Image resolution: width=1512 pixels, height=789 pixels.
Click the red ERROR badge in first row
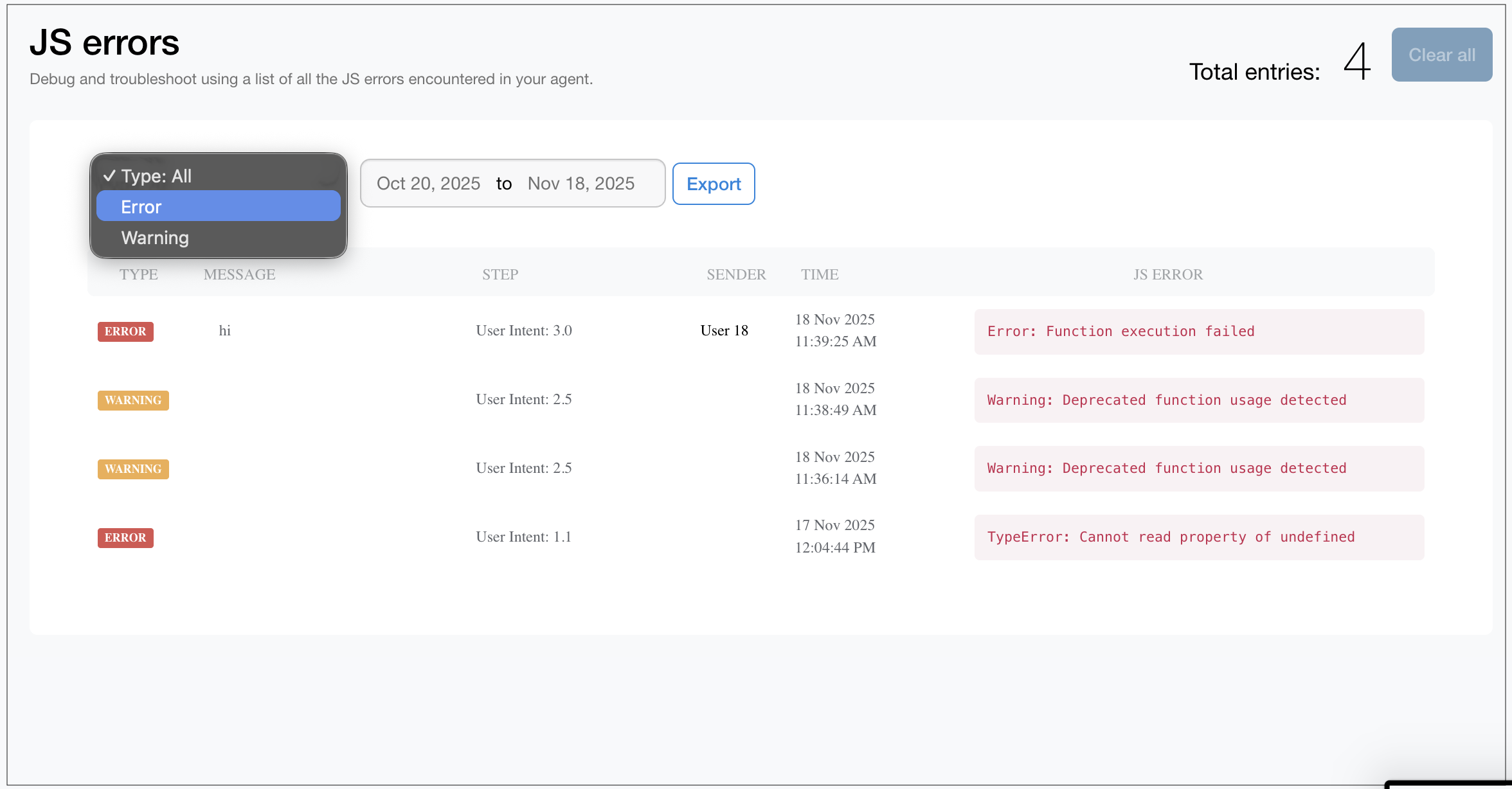click(125, 332)
